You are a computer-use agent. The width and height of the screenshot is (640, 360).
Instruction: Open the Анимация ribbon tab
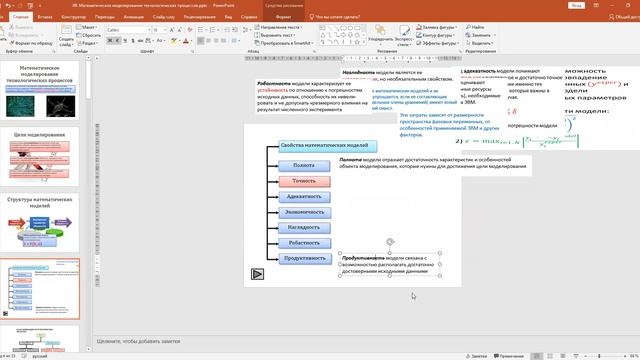(x=133, y=17)
